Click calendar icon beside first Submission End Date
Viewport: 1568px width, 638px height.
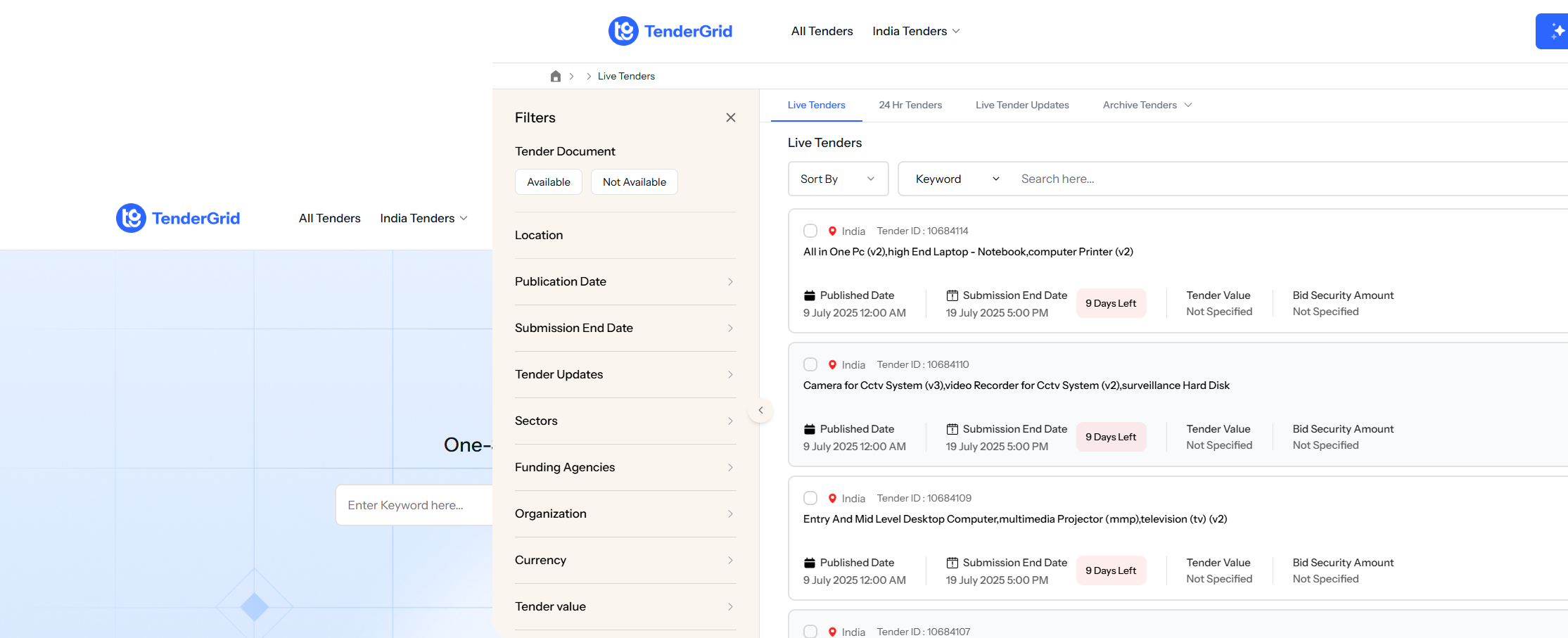(x=952, y=295)
